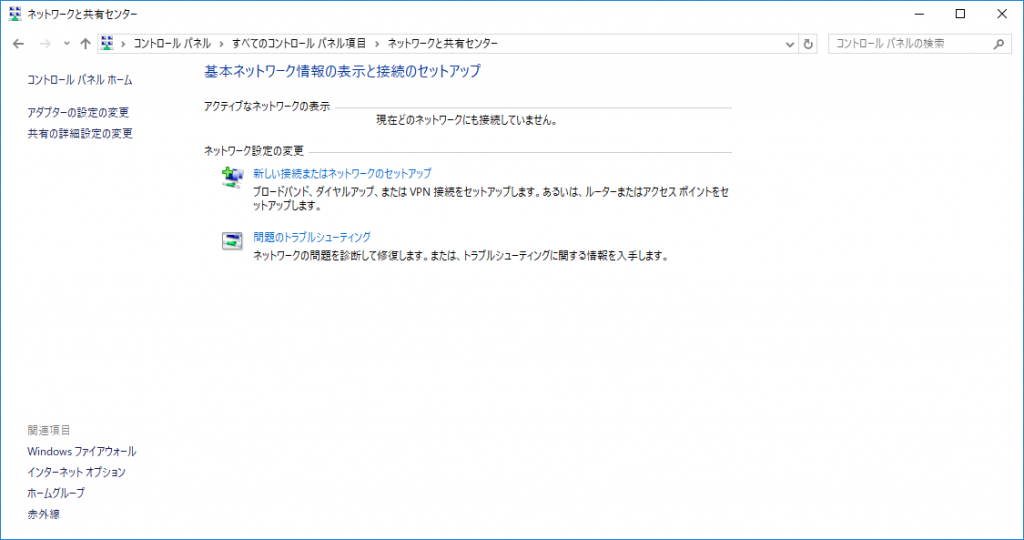Click the Back navigation arrow

[18, 44]
